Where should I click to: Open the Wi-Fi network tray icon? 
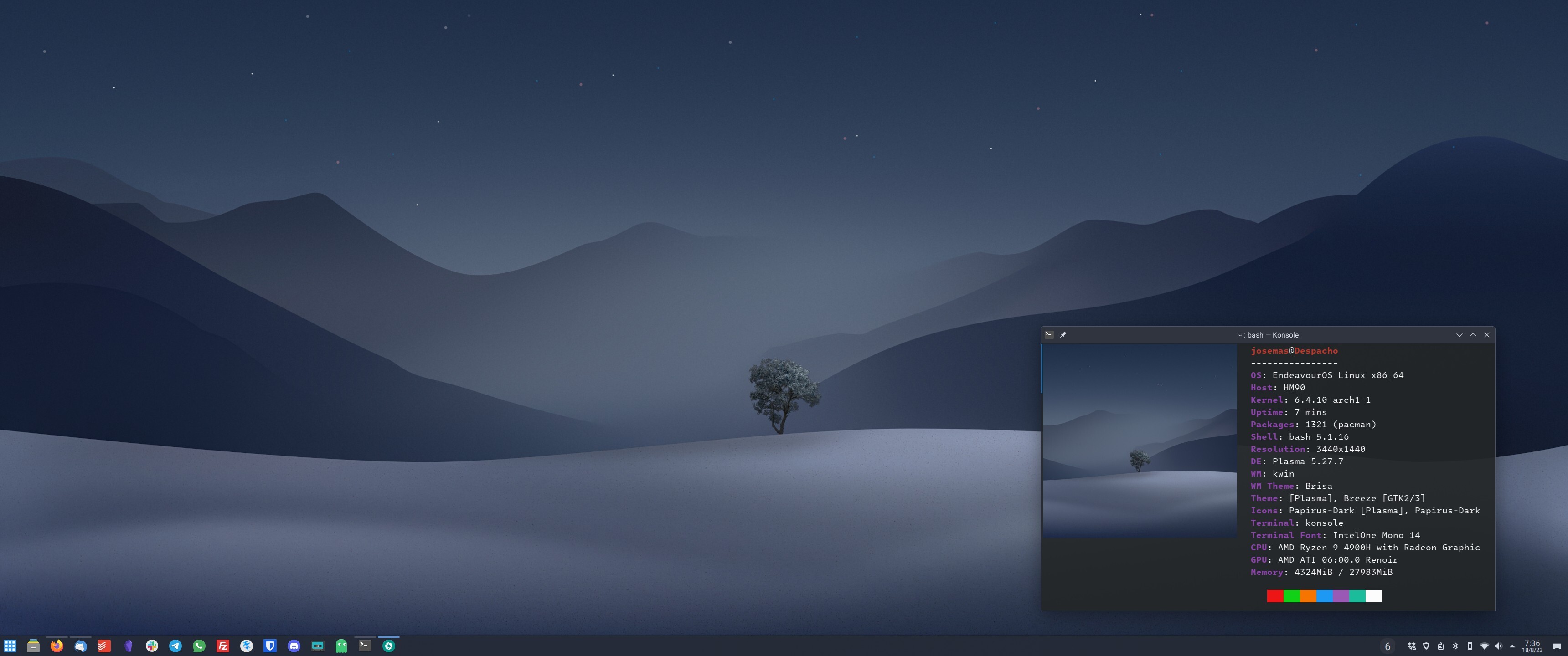1484,646
